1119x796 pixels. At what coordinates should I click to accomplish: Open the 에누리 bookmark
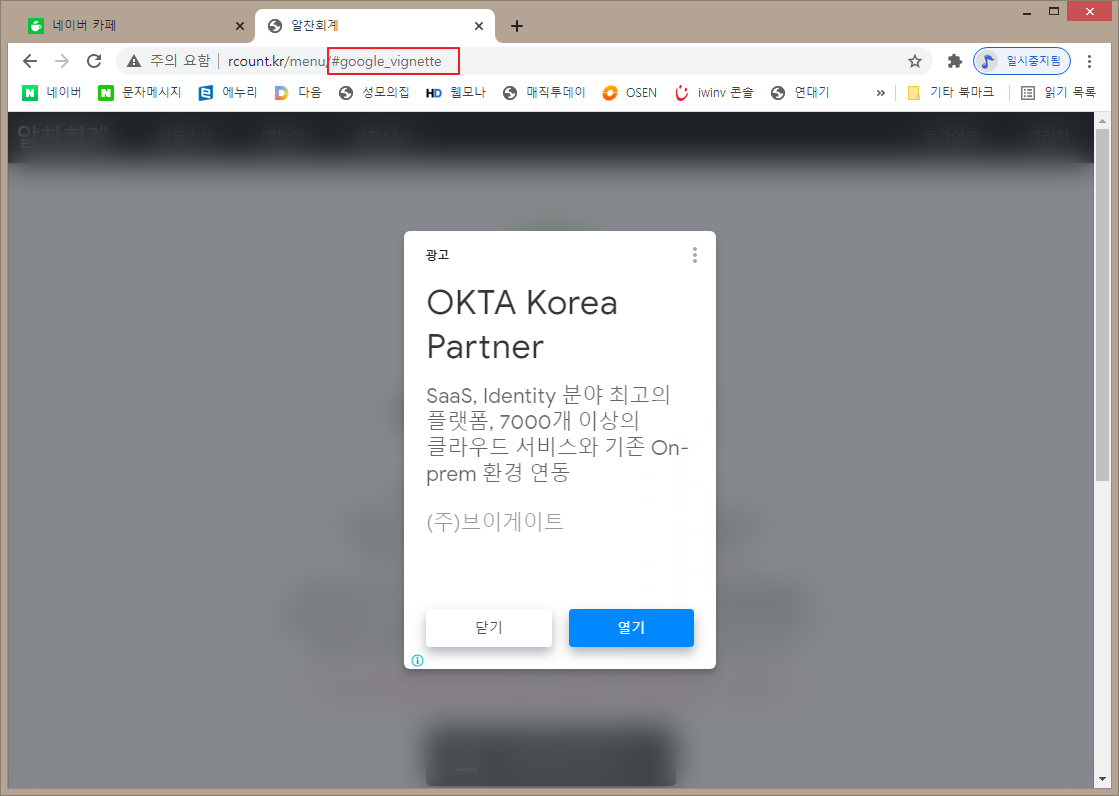[x=228, y=93]
